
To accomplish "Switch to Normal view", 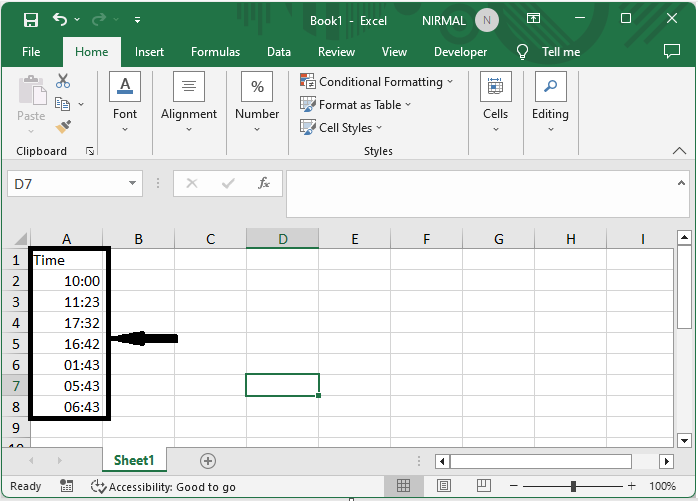I will point(403,485).
